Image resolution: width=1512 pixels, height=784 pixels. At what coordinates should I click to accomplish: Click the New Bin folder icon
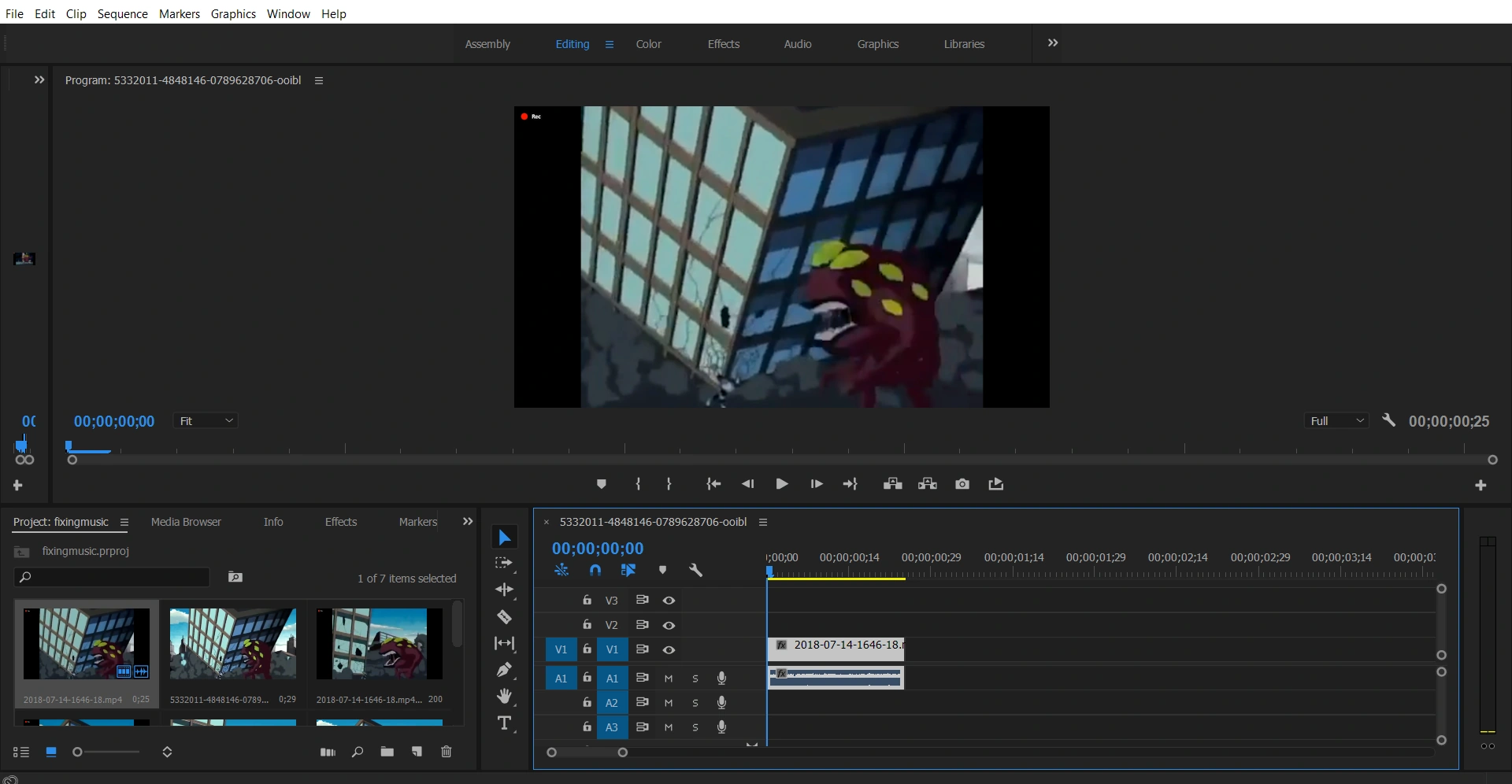pyautogui.click(x=387, y=752)
